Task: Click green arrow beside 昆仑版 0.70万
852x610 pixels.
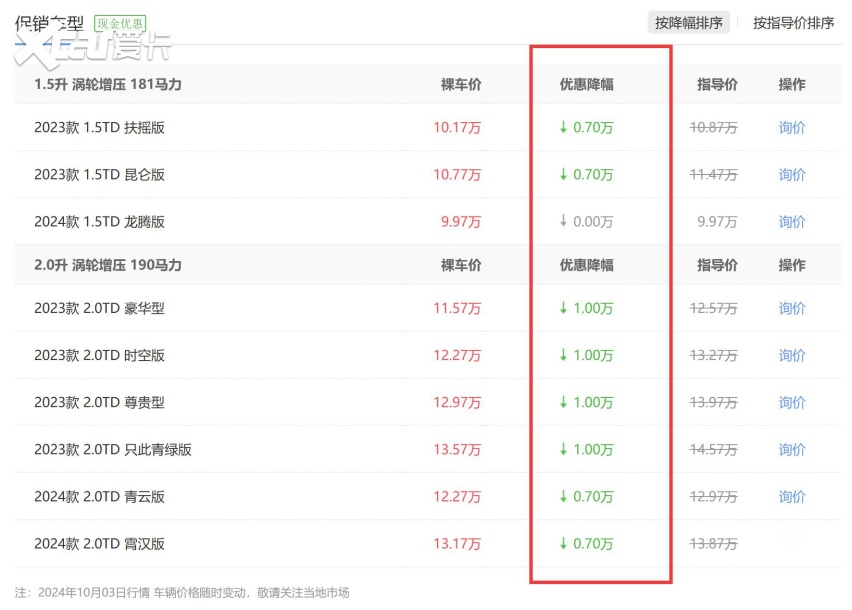Action: point(563,174)
